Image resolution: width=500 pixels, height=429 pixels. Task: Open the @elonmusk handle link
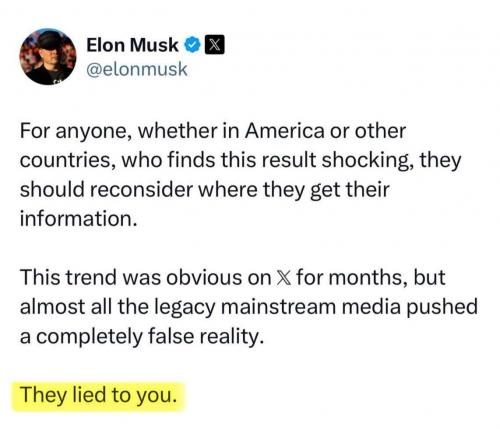(x=137, y=69)
